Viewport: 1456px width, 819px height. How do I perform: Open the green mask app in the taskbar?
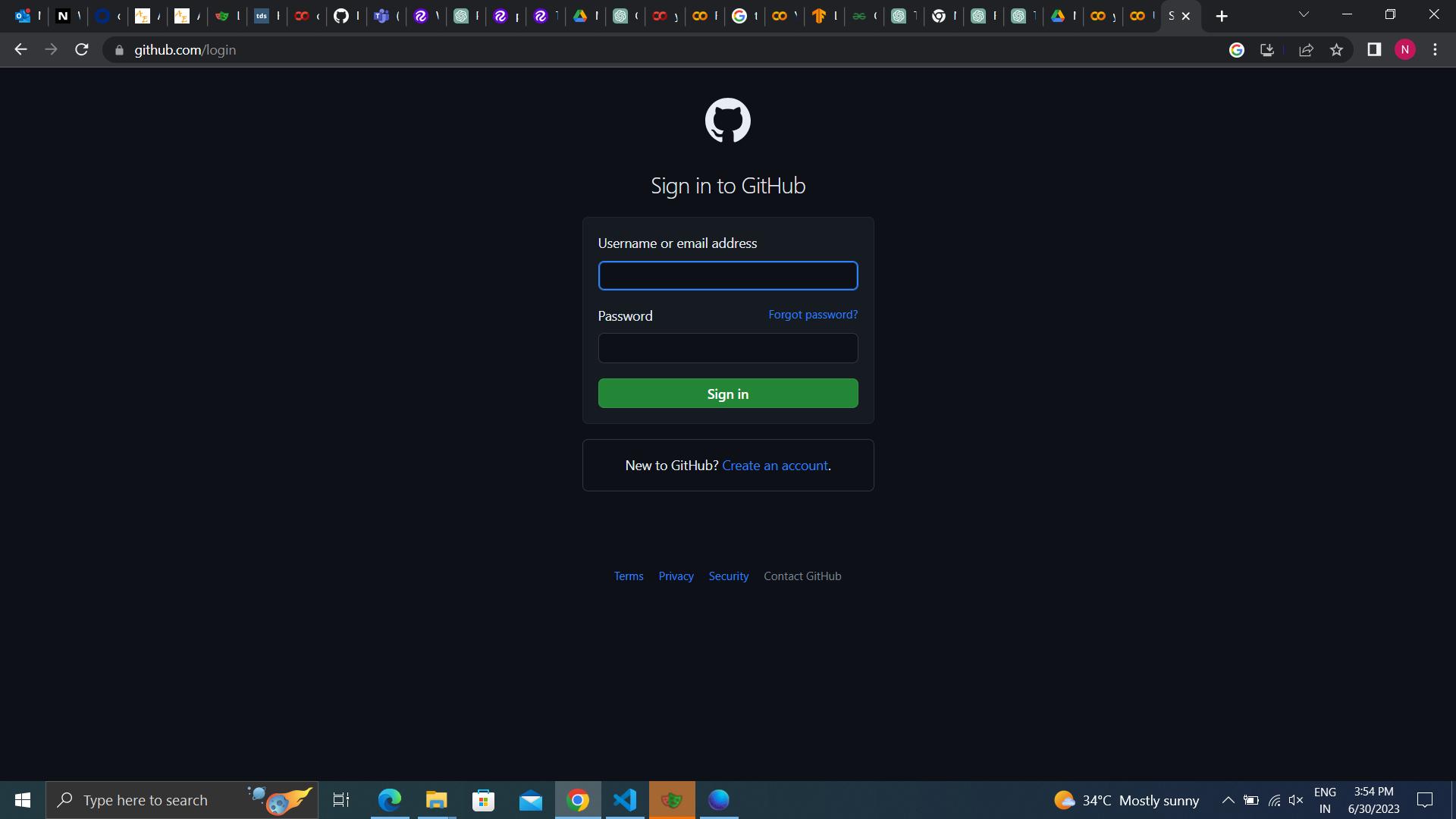[672, 800]
